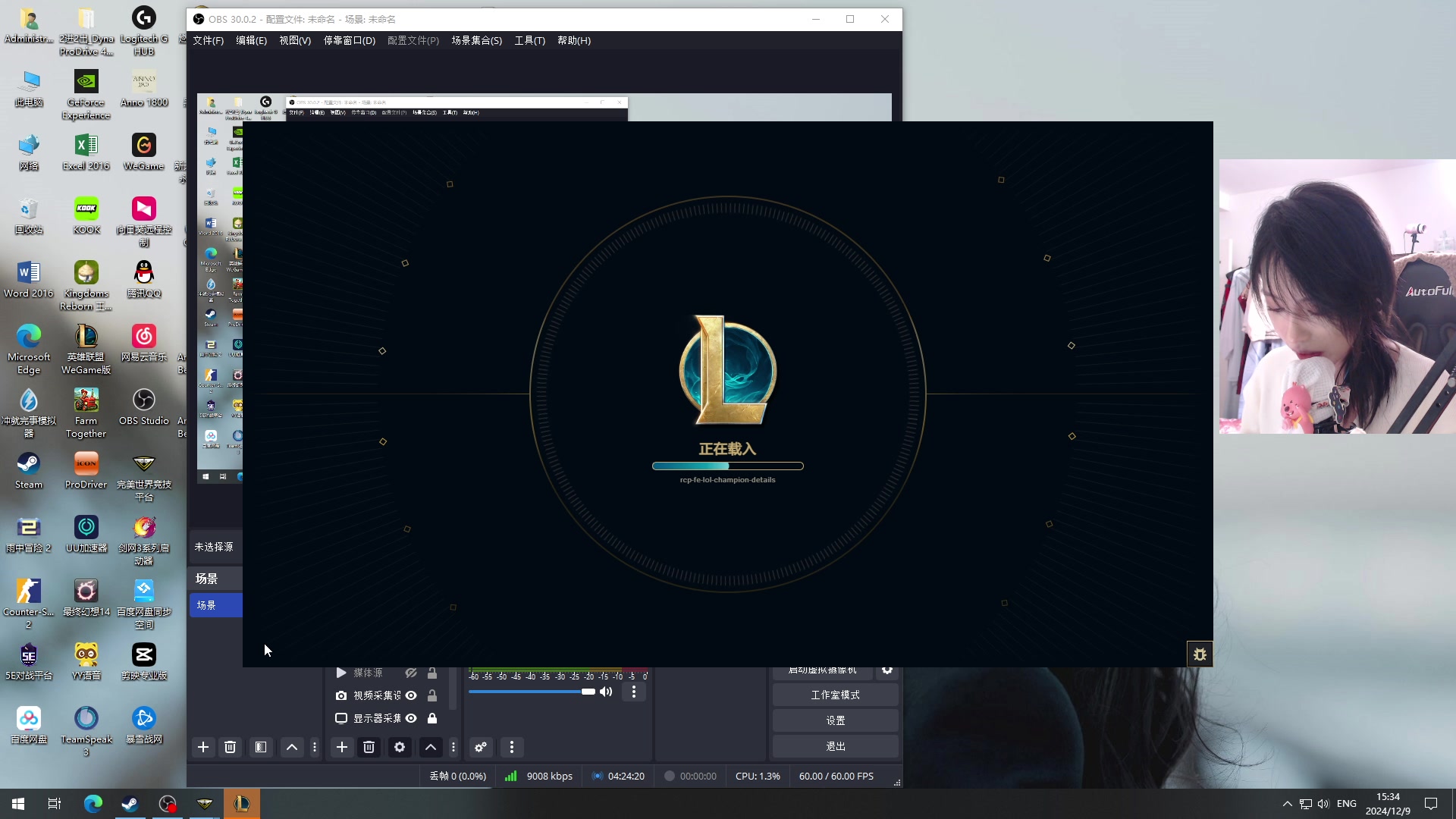This screenshot has height=819, width=1456.
Task: Open the 停靠窗口(D) menu in OBS
Action: [x=350, y=40]
